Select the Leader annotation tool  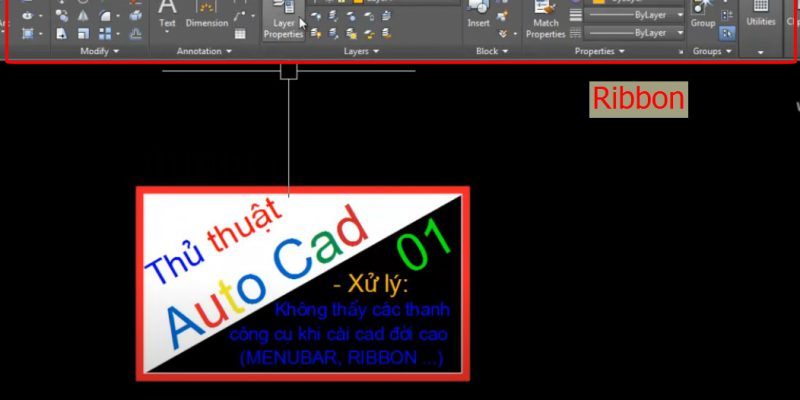[240, 16]
